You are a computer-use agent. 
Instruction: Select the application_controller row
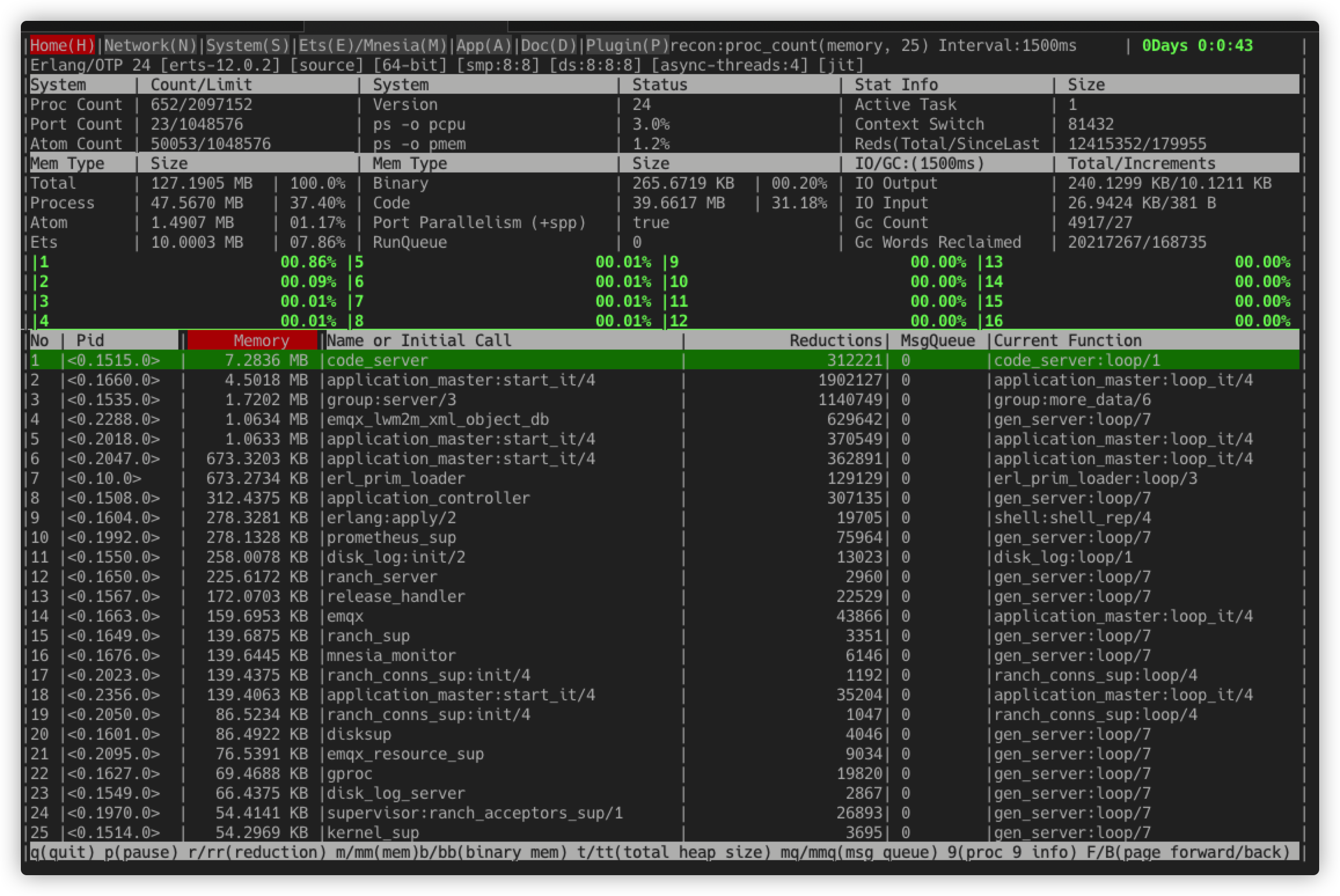pos(665,498)
